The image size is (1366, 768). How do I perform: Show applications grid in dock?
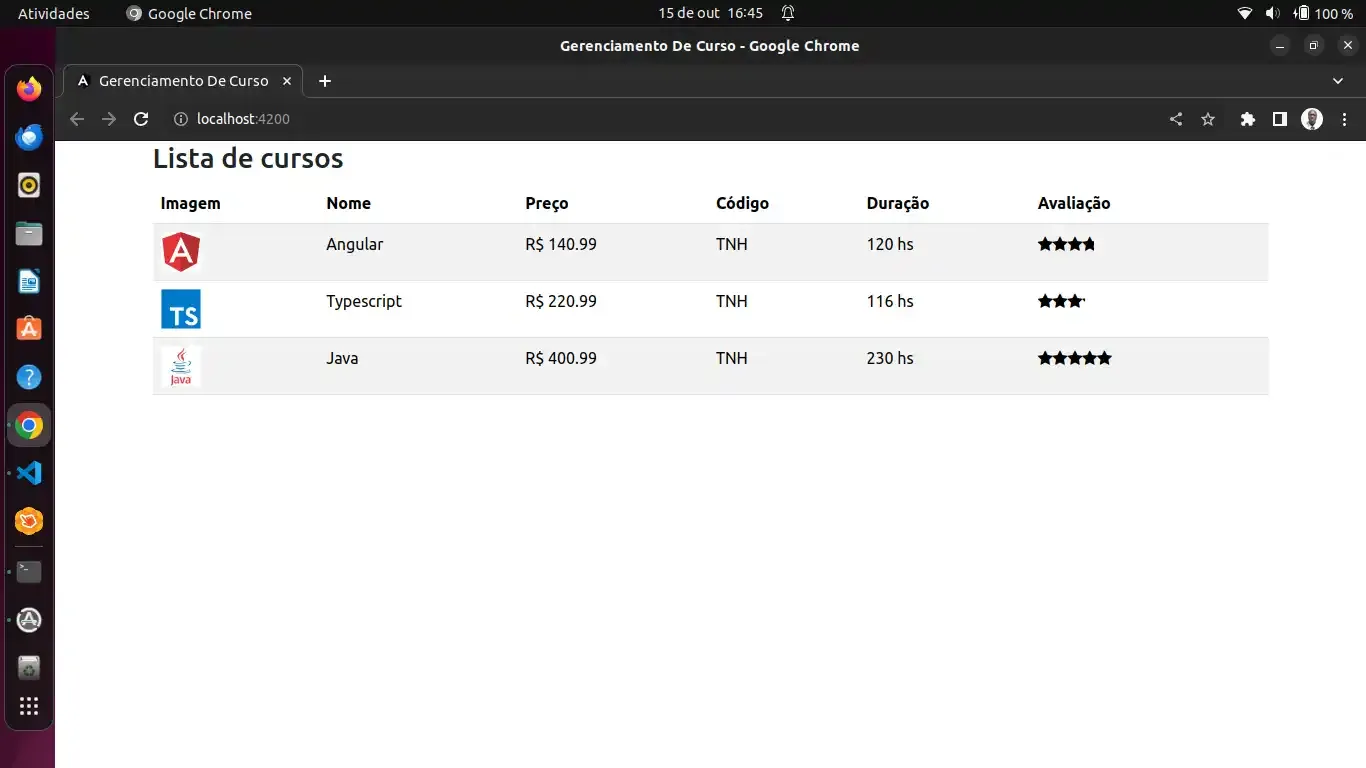29,706
